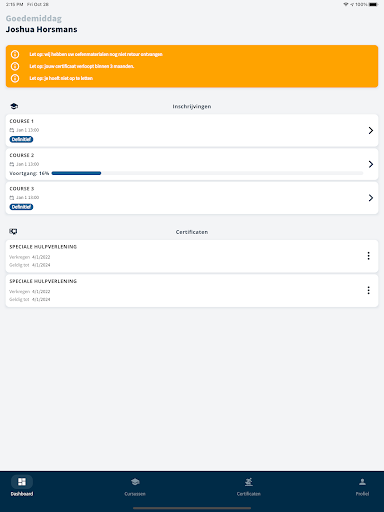
Task: Click the certificate expiry warning message
Action: tap(82, 66)
